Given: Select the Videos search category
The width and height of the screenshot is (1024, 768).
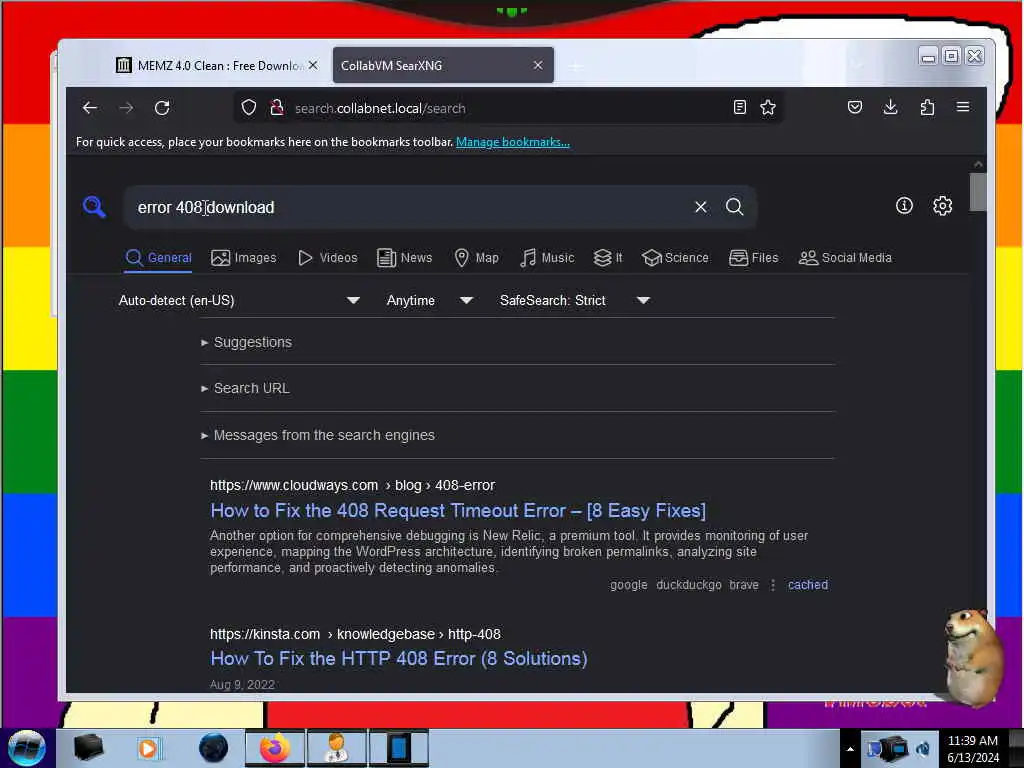Looking at the screenshot, I should pyautogui.click(x=328, y=257).
